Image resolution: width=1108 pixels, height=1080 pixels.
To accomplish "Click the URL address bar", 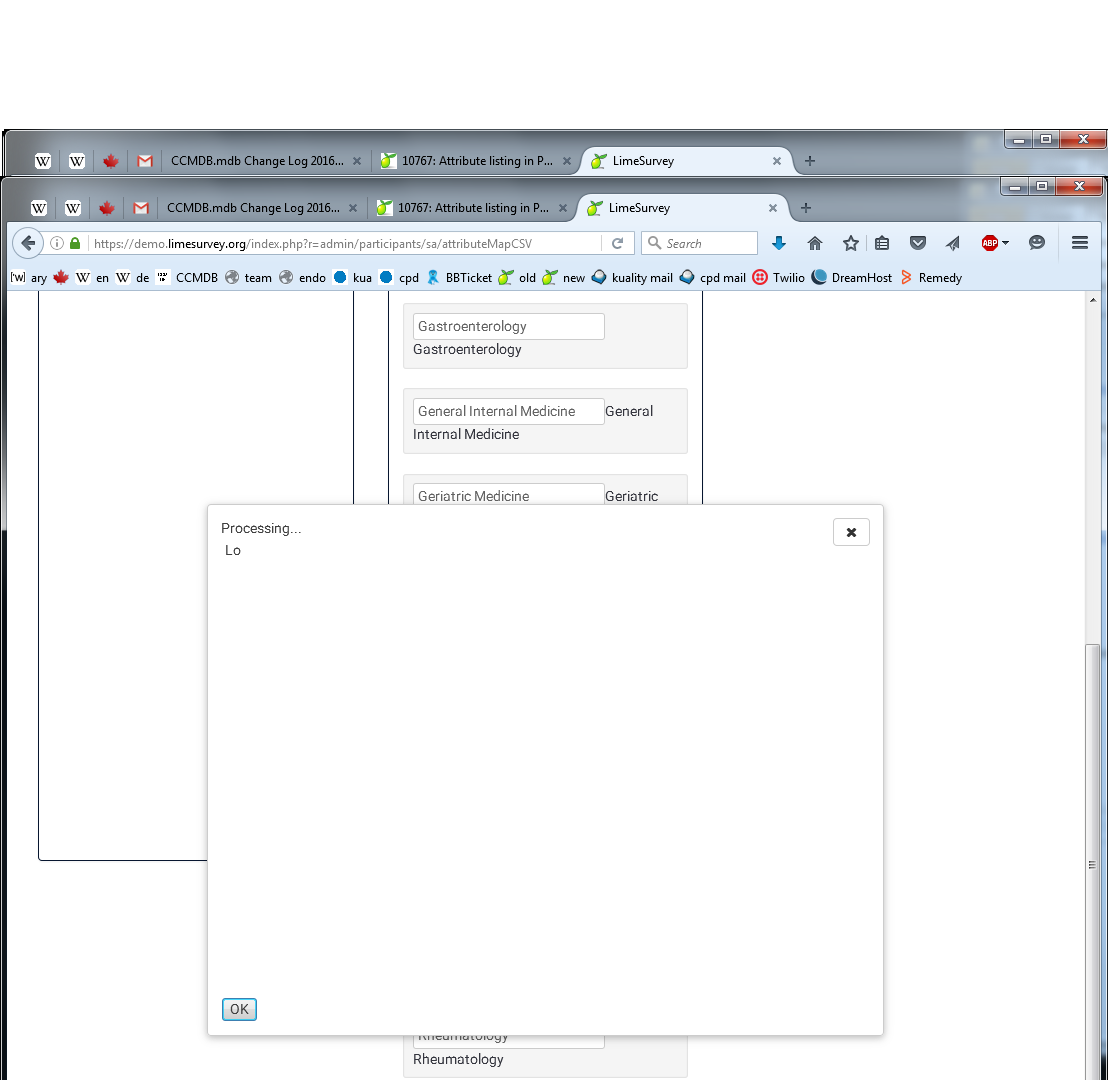I will (345, 243).
